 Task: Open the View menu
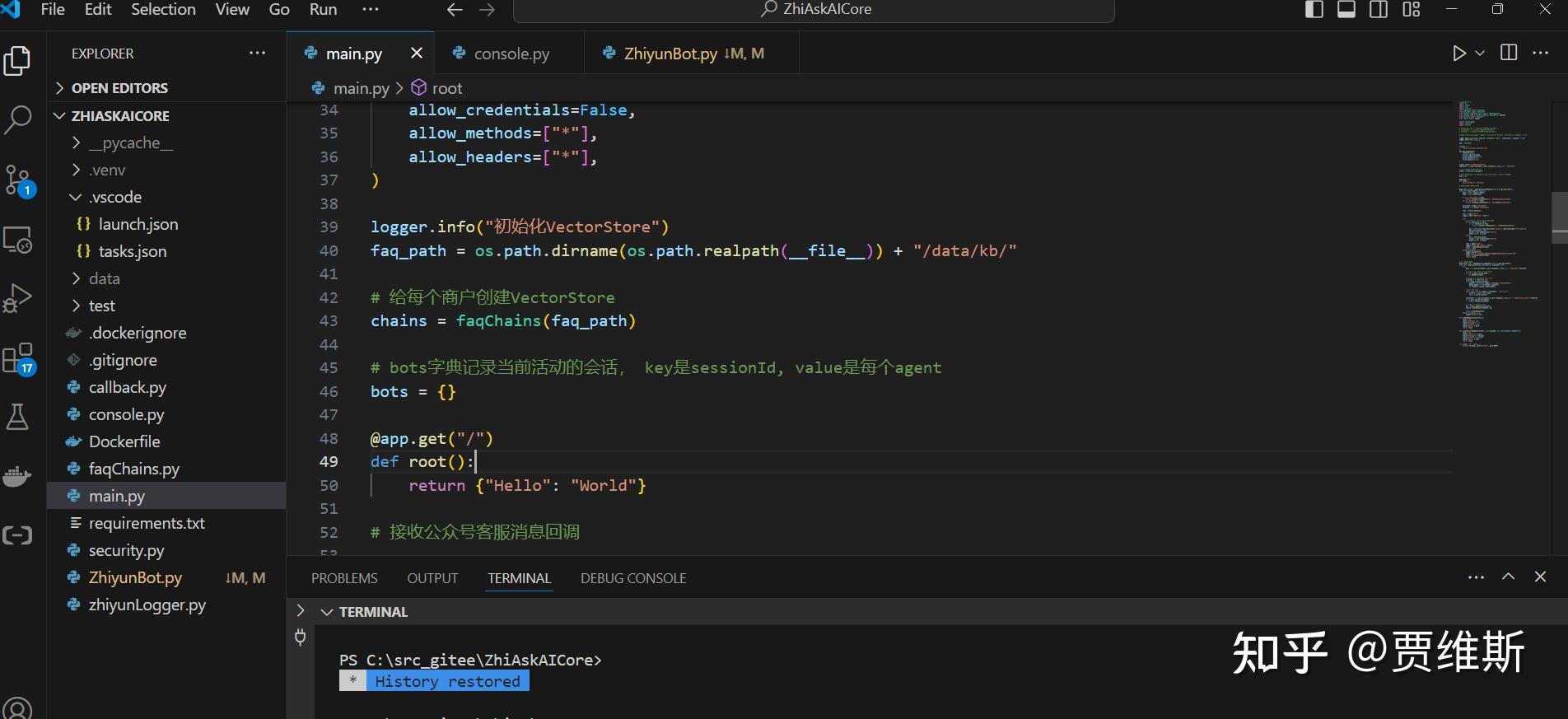pyautogui.click(x=232, y=9)
